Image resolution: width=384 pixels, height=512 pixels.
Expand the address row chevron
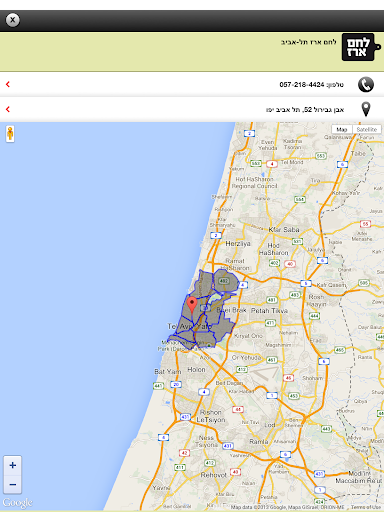[x=8, y=109]
